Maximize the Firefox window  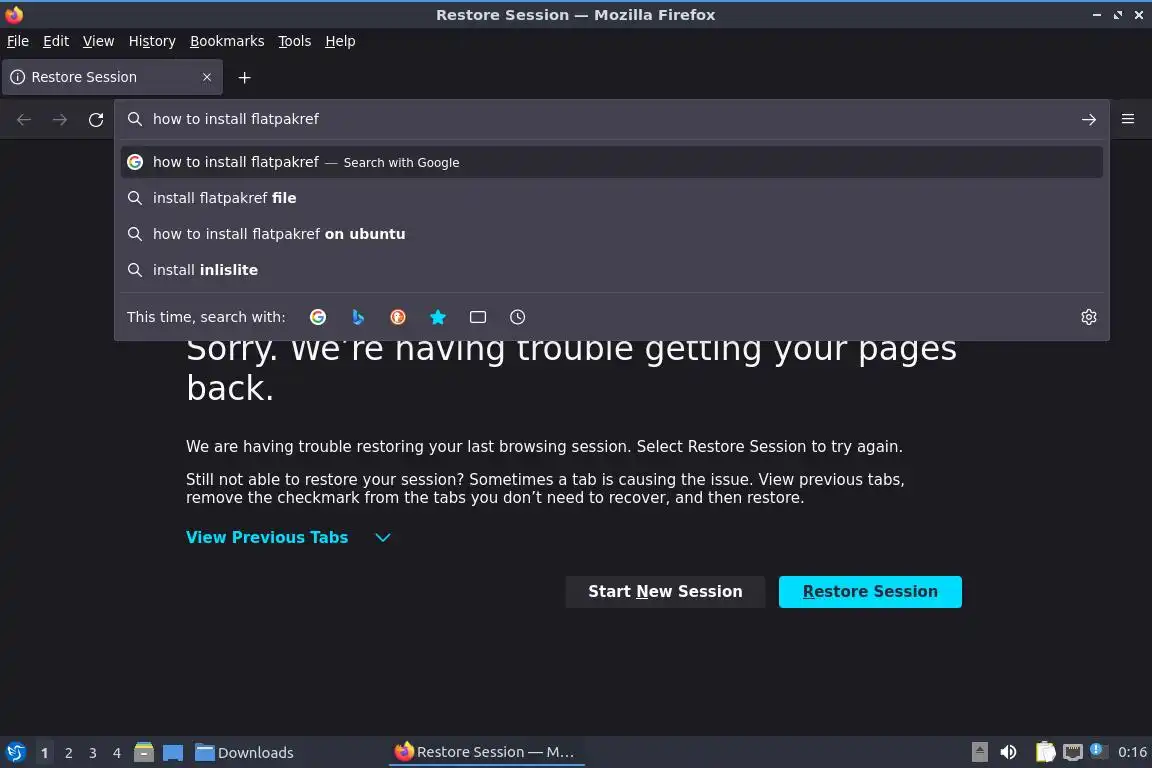point(1118,15)
